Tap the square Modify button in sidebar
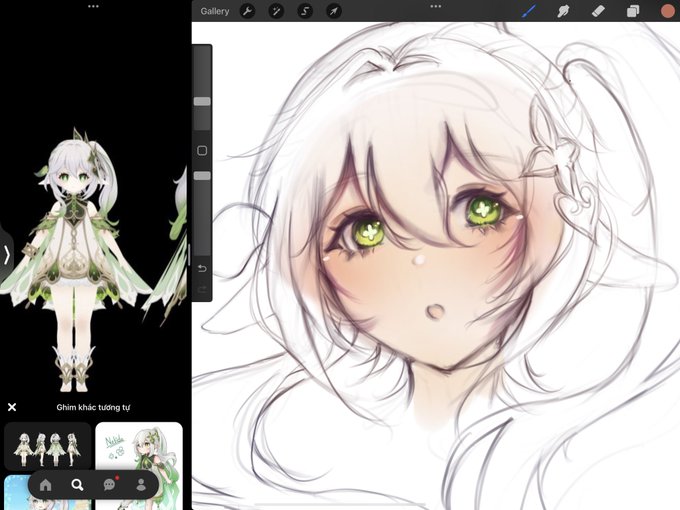 (202, 150)
